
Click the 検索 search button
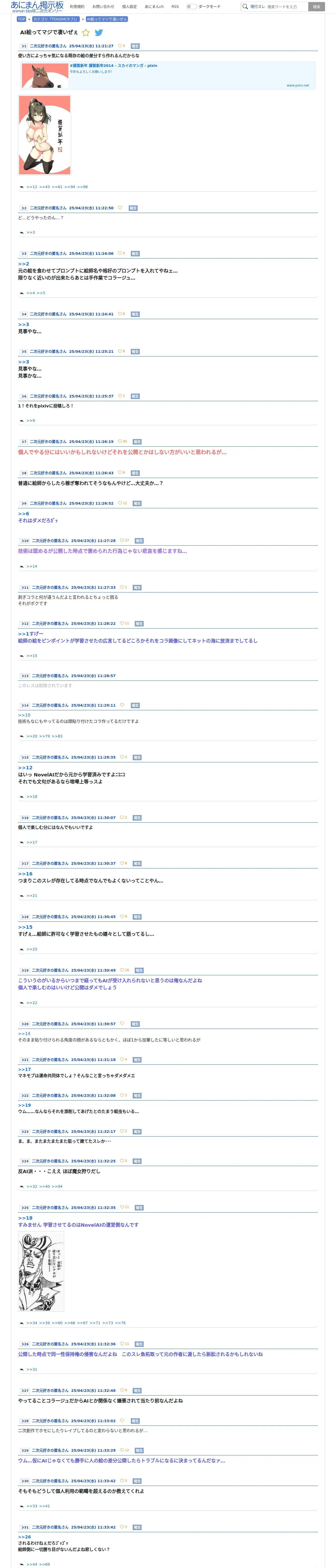(x=316, y=7)
